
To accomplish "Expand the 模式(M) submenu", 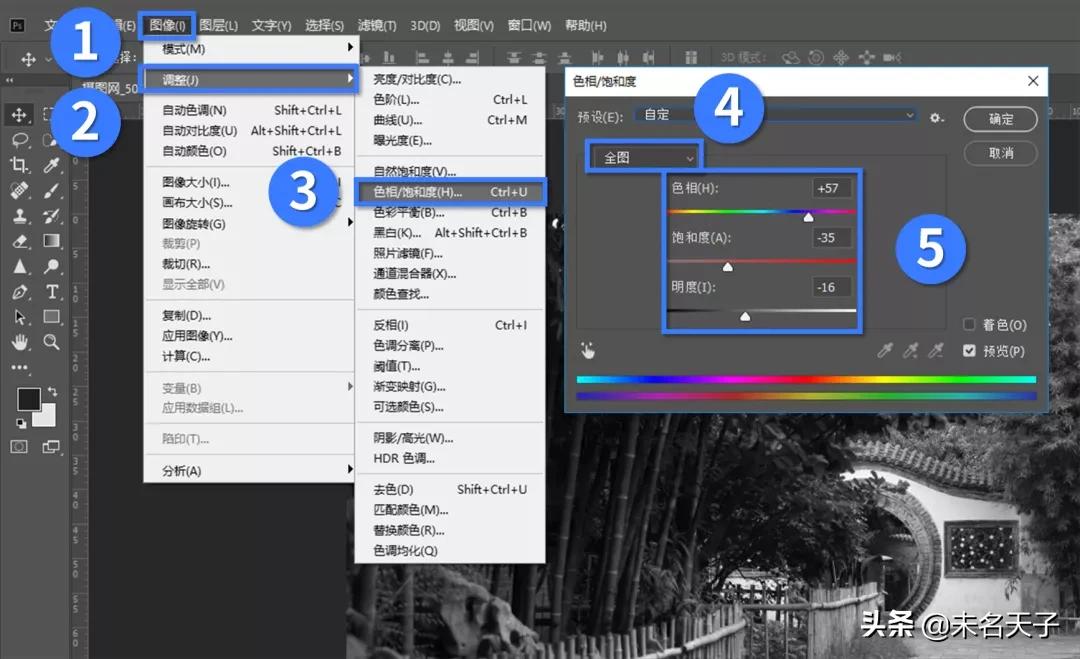I will click(x=250, y=49).
